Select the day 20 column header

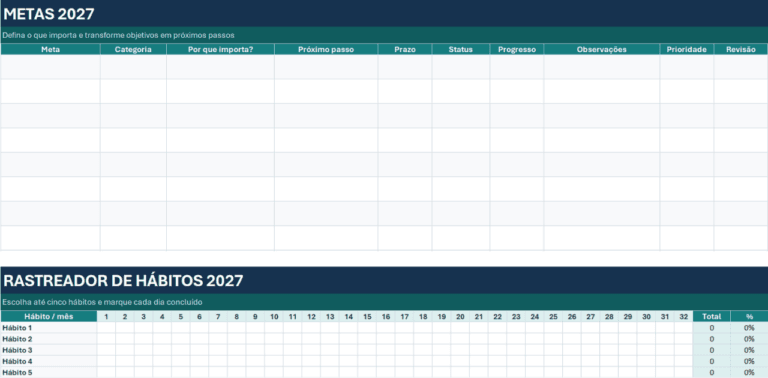click(460, 316)
